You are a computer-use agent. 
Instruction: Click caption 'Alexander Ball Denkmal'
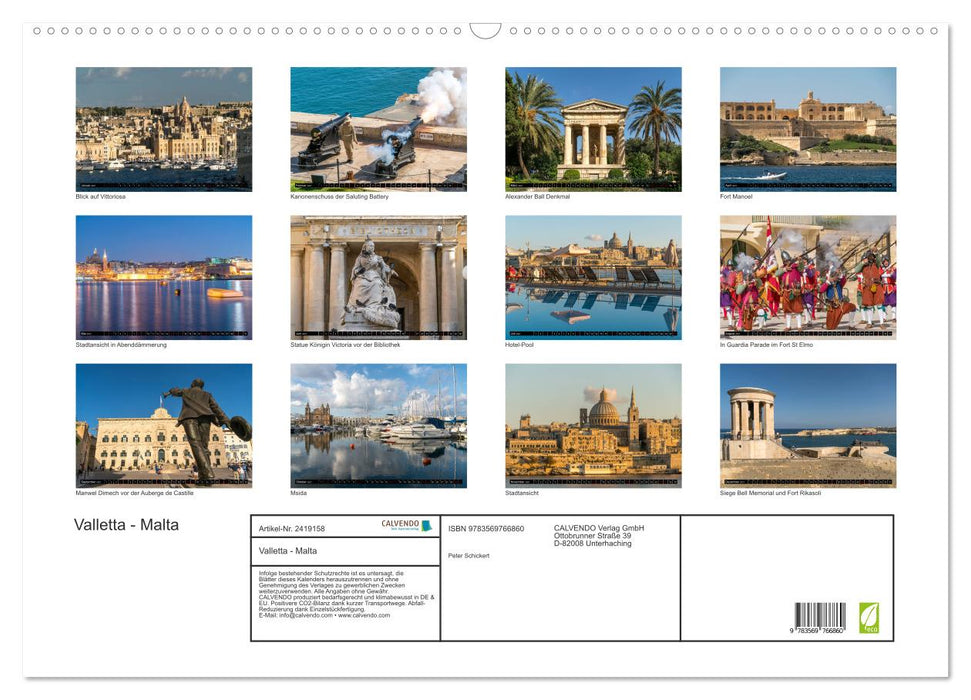538,196
